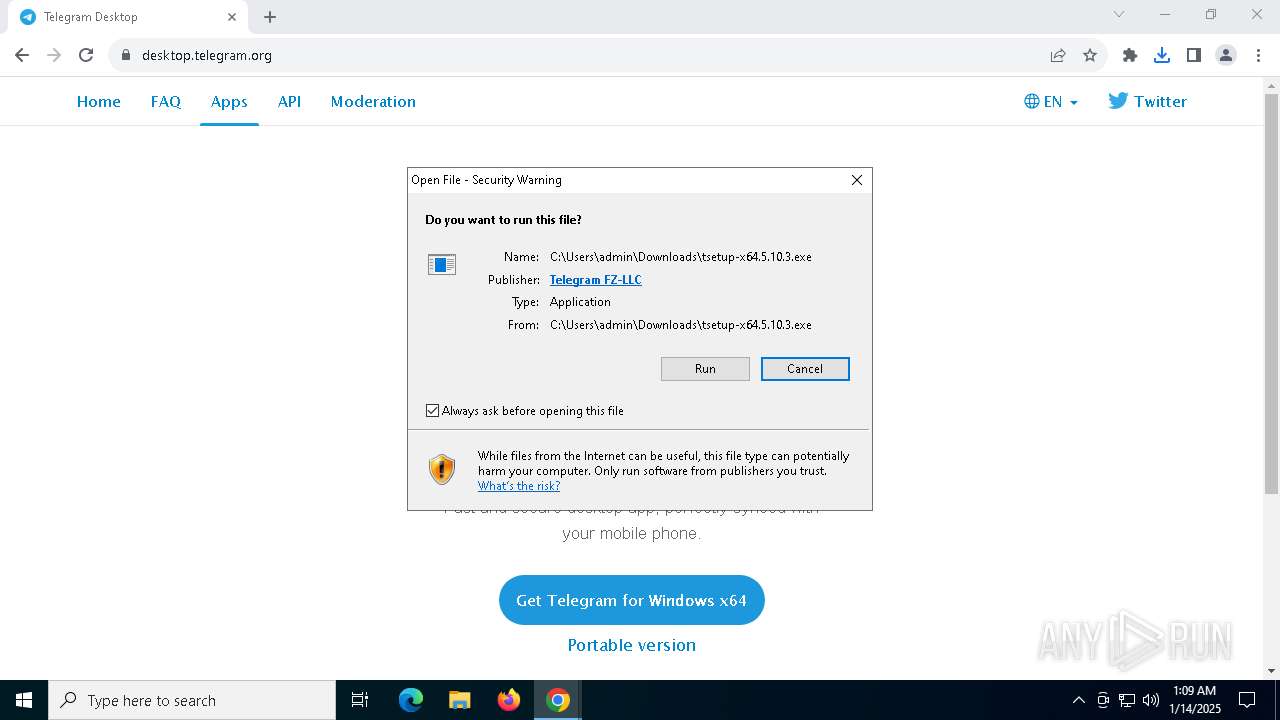Open Task View on the taskbar
The width and height of the screenshot is (1280, 720).
pos(360,700)
